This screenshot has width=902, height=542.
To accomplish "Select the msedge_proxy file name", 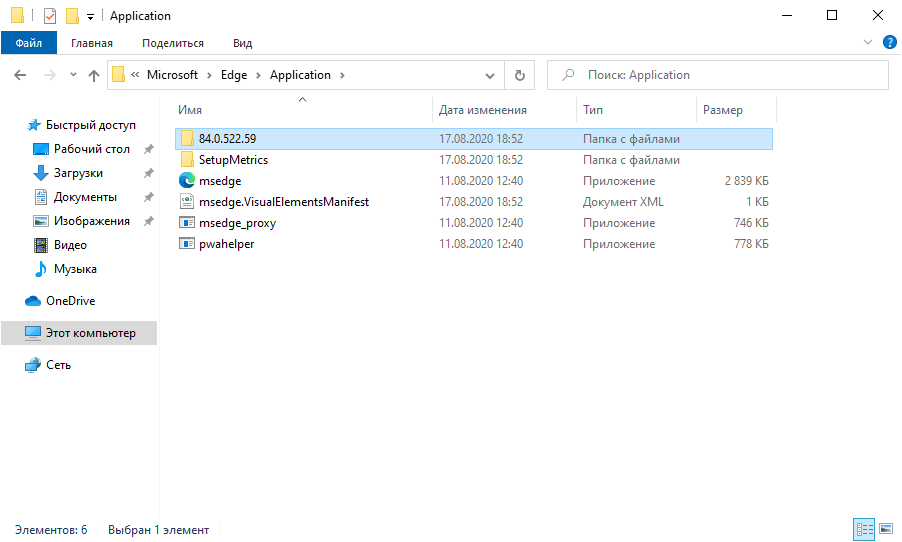I will coord(238,223).
